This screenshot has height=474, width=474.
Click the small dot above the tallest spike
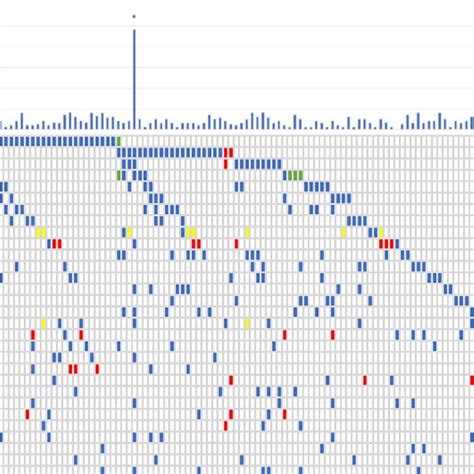(x=134, y=16)
